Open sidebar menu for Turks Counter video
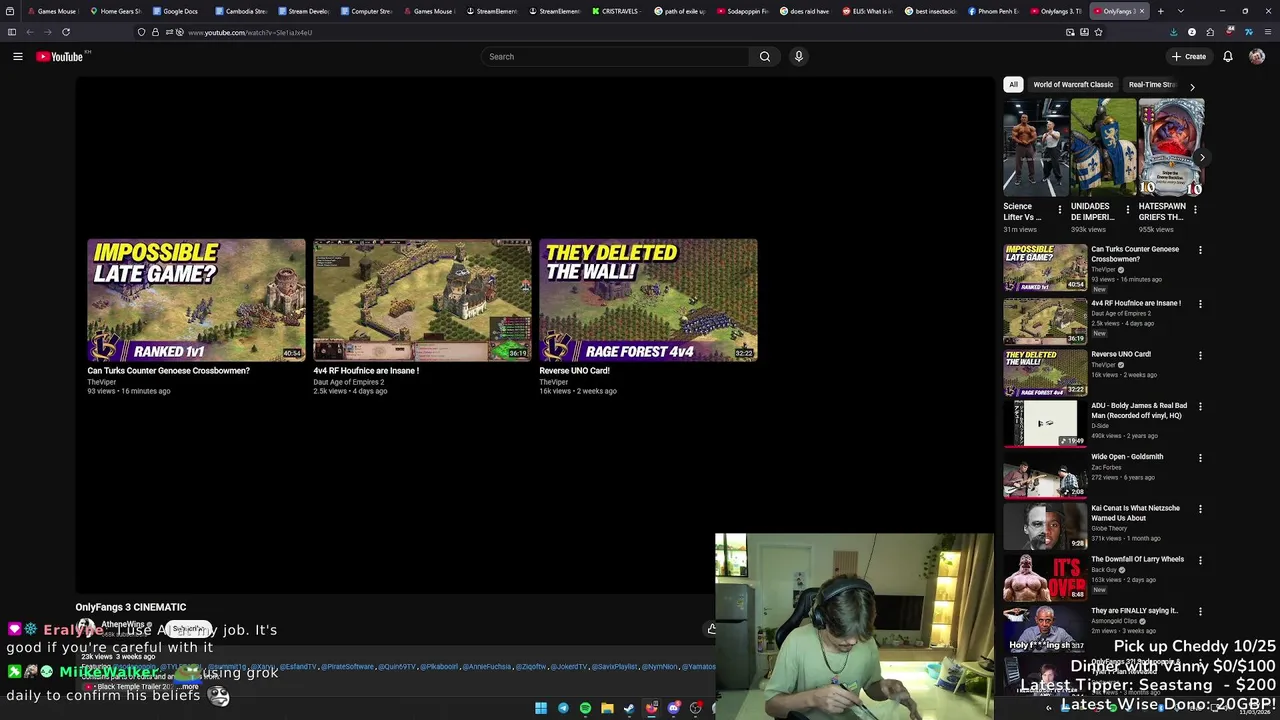1280x720 pixels. (1200, 250)
